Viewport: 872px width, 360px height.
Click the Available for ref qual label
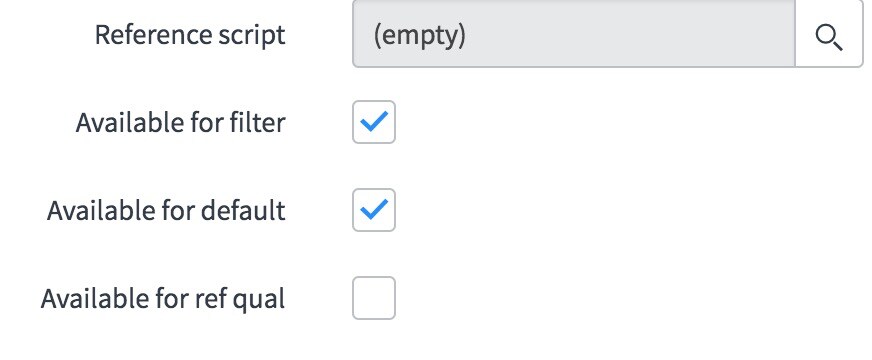[163, 298]
